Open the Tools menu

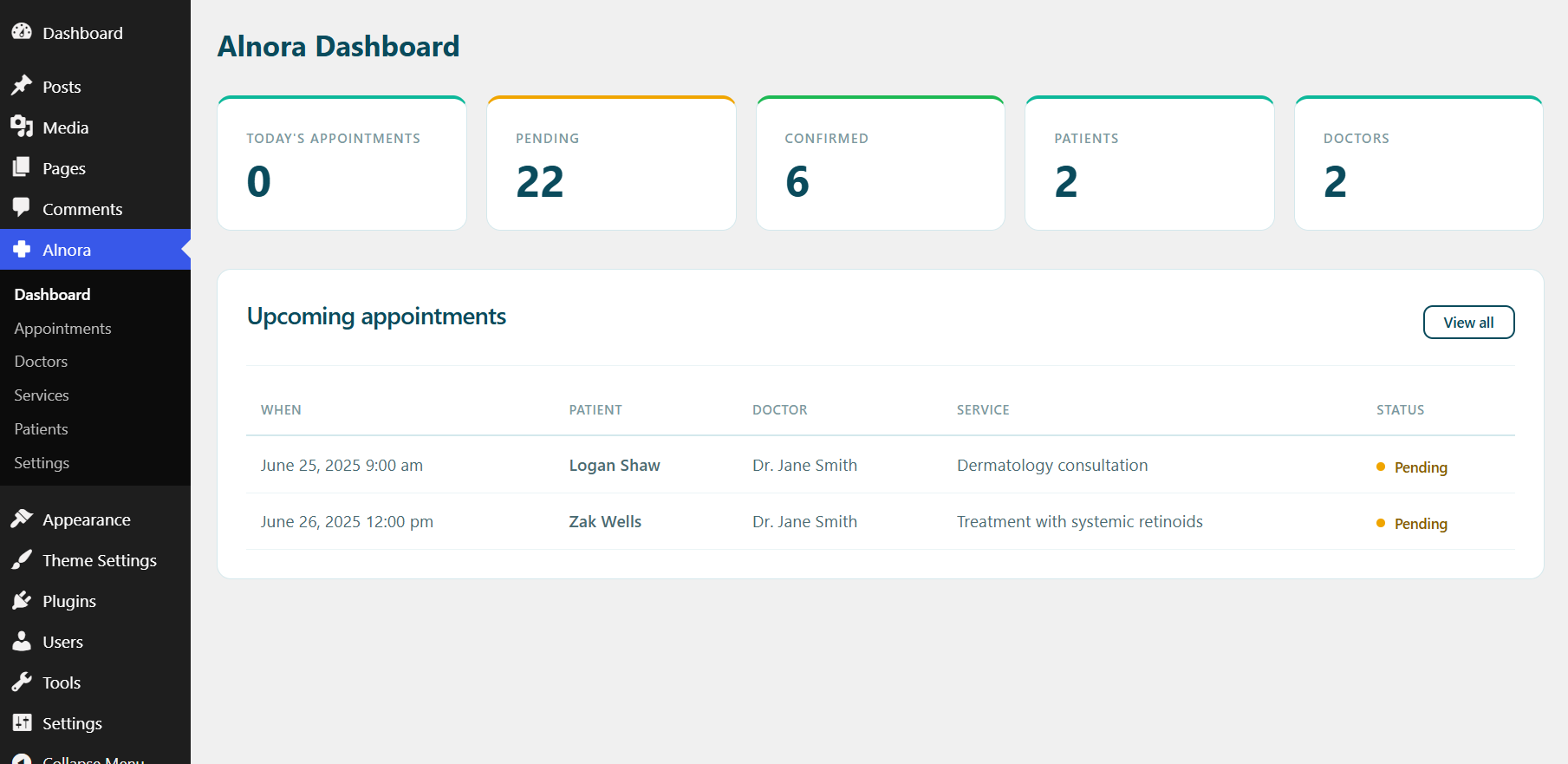point(95,682)
